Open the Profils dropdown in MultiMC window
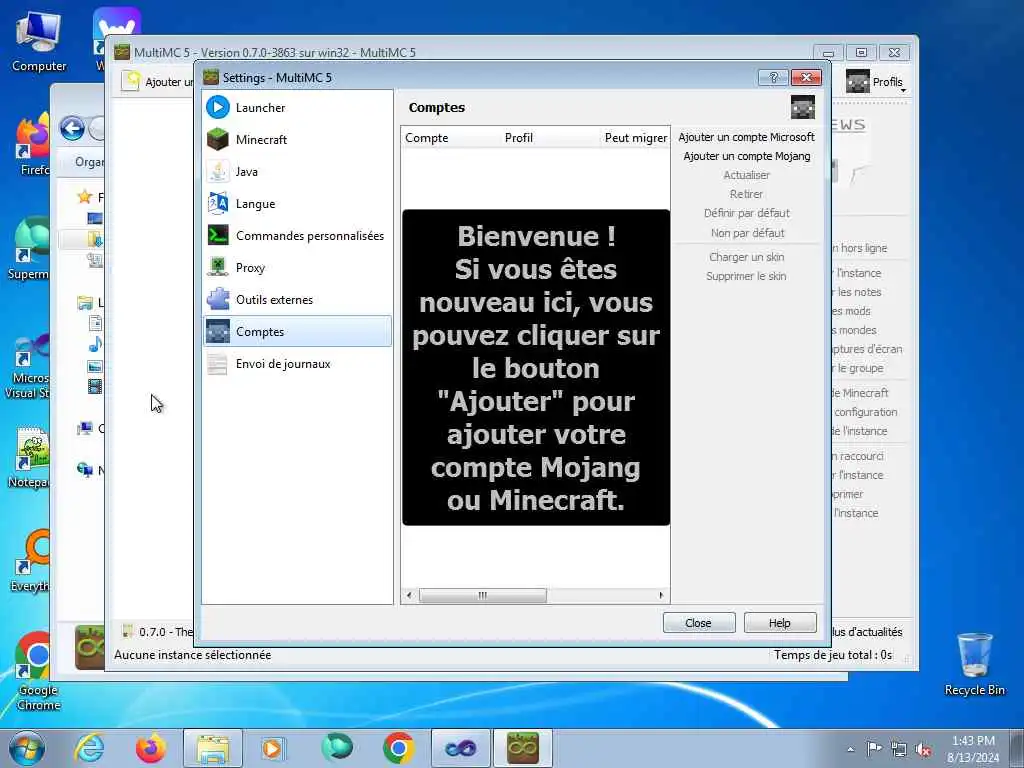Image resolution: width=1024 pixels, height=768 pixels. click(876, 82)
